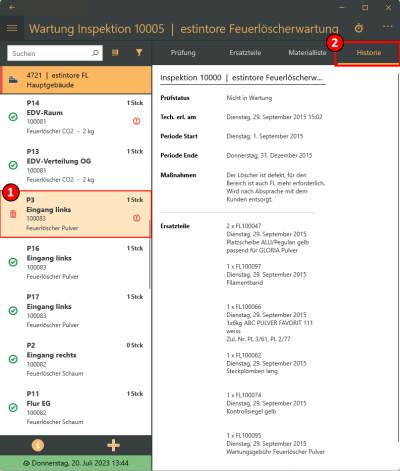This screenshot has height=471, width=400.
Task: Click the green check icon of P17
Action: 13,311
